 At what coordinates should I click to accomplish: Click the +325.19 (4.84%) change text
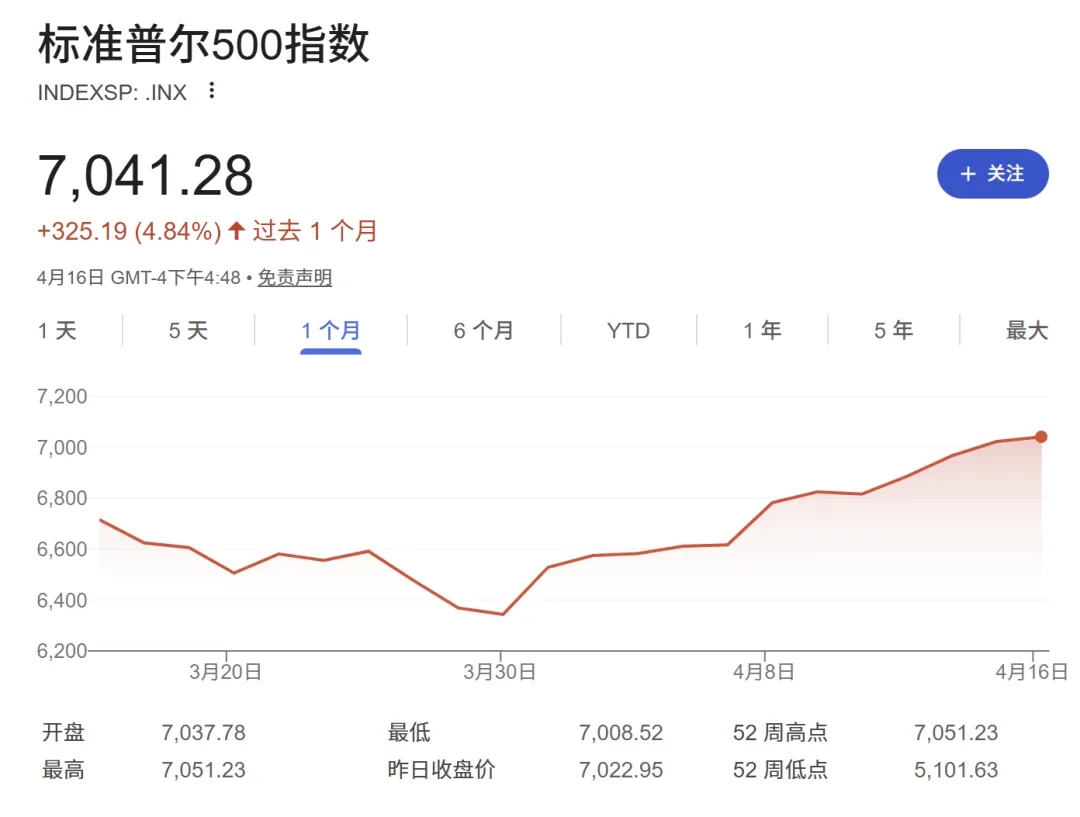pyautogui.click(x=129, y=231)
